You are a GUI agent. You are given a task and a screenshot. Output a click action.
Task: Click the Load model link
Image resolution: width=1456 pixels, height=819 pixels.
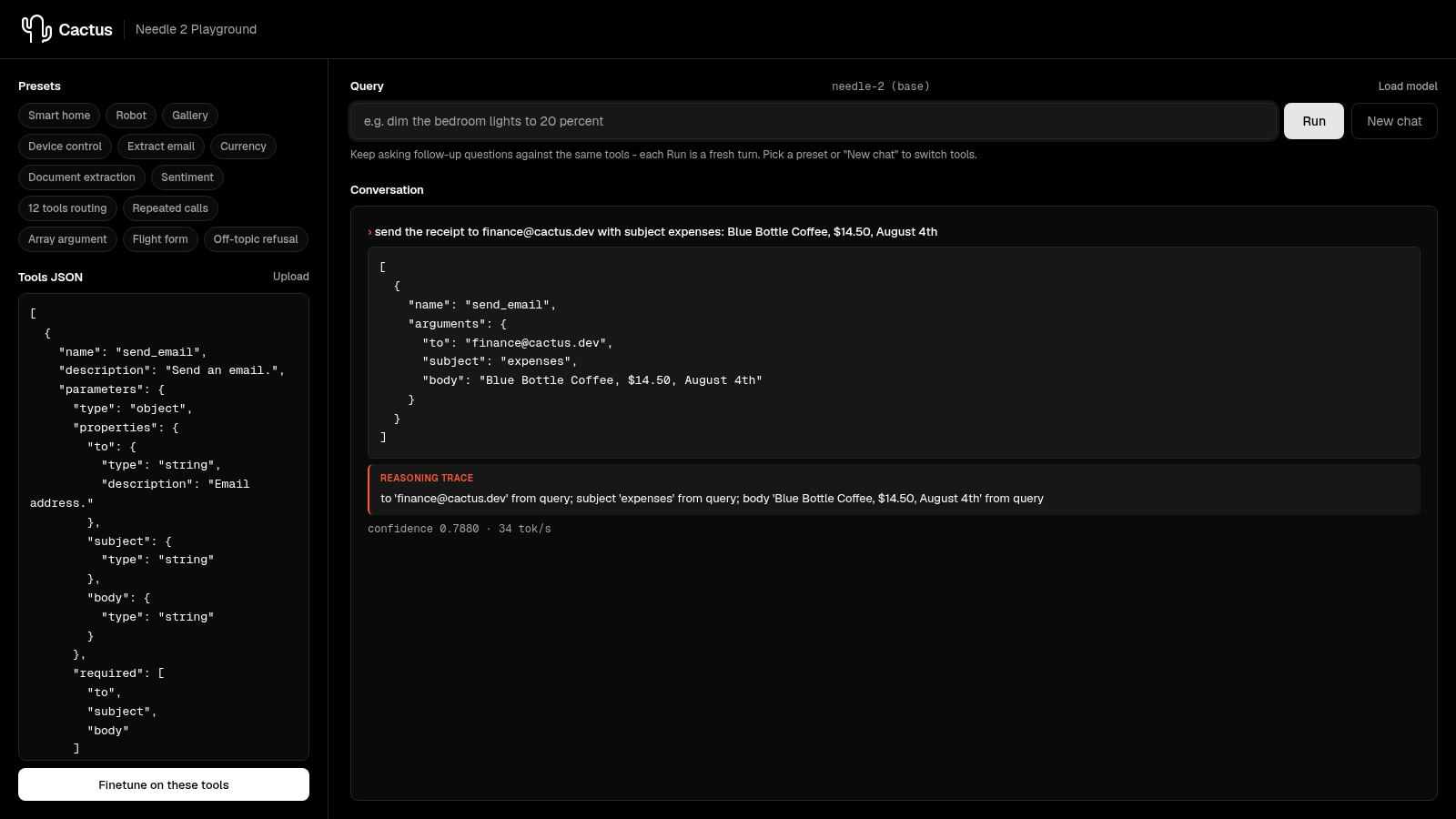1408,86
